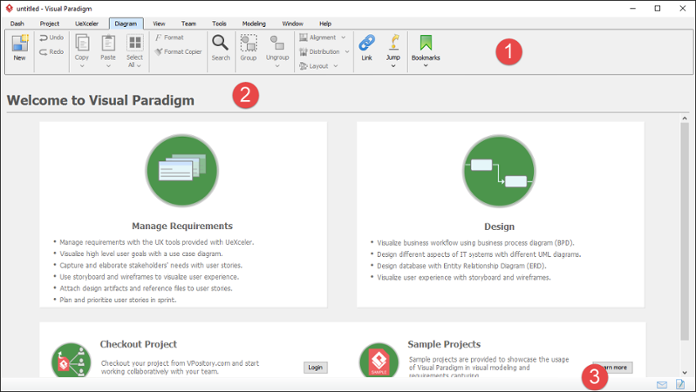Viewport: 696px width, 392px height.
Task: Click the Visual Paradigm logo in title bar
Action: (x=9, y=8)
